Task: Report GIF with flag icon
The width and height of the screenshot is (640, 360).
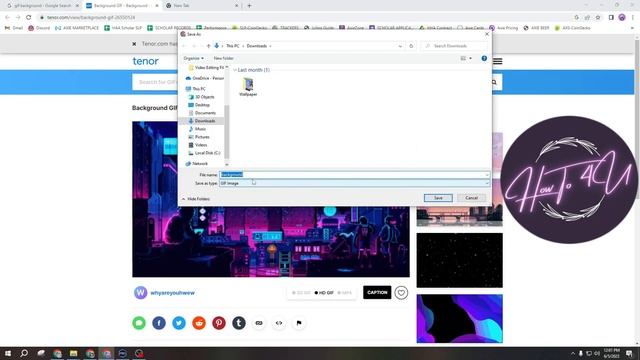Action: coord(299,323)
